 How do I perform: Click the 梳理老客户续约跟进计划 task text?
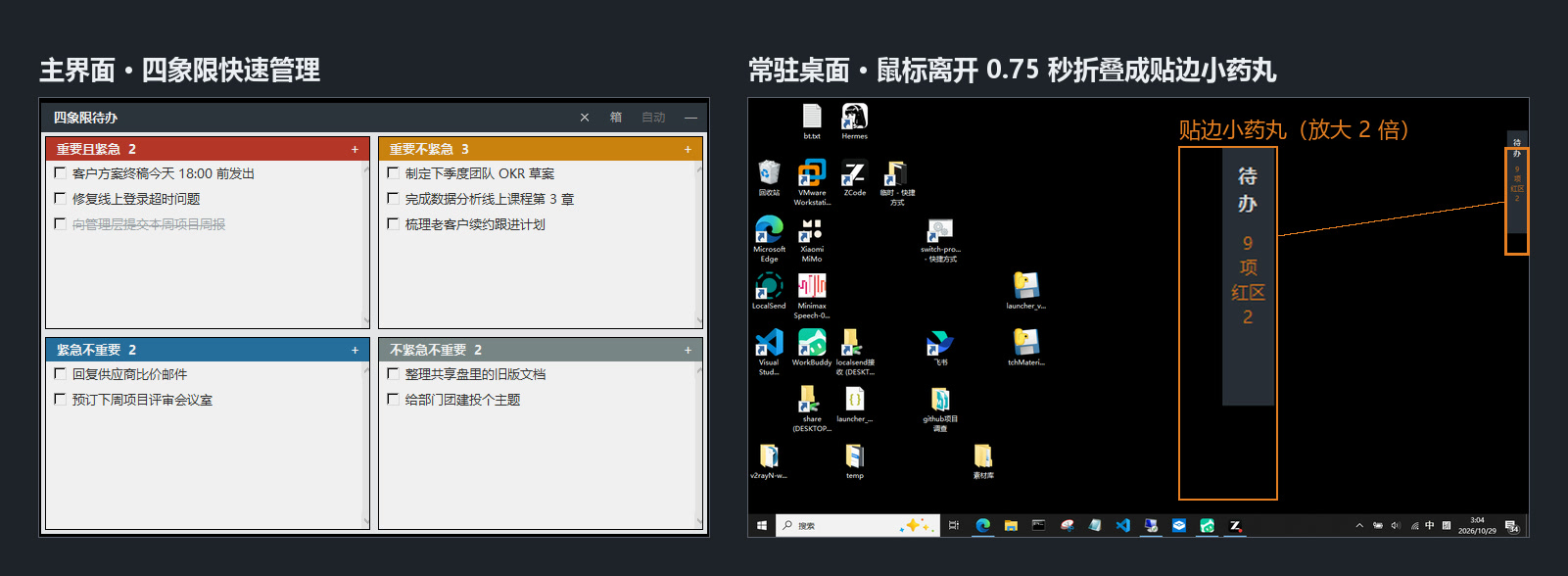coord(475,224)
